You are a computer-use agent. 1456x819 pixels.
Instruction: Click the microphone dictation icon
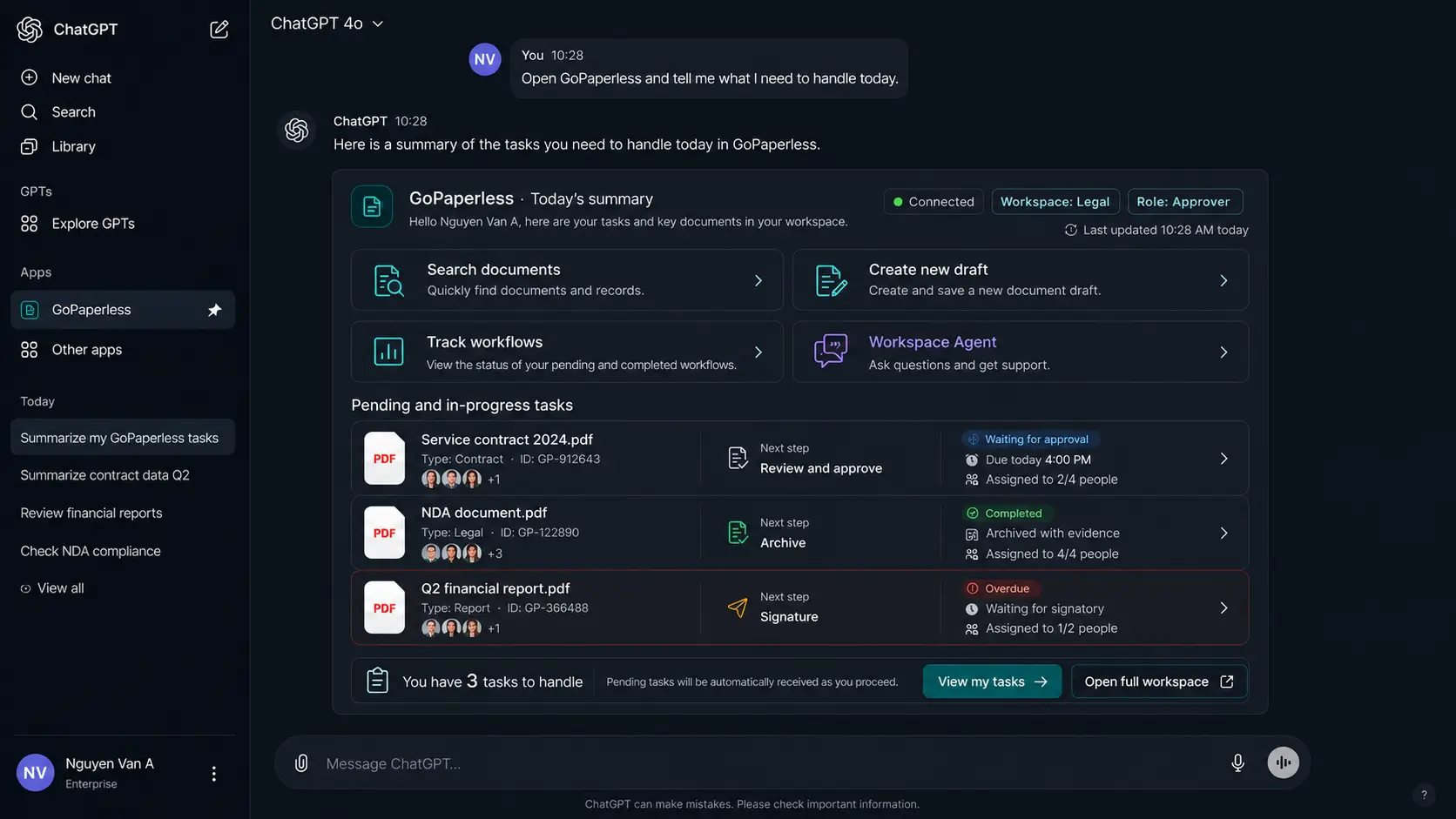click(1237, 763)
